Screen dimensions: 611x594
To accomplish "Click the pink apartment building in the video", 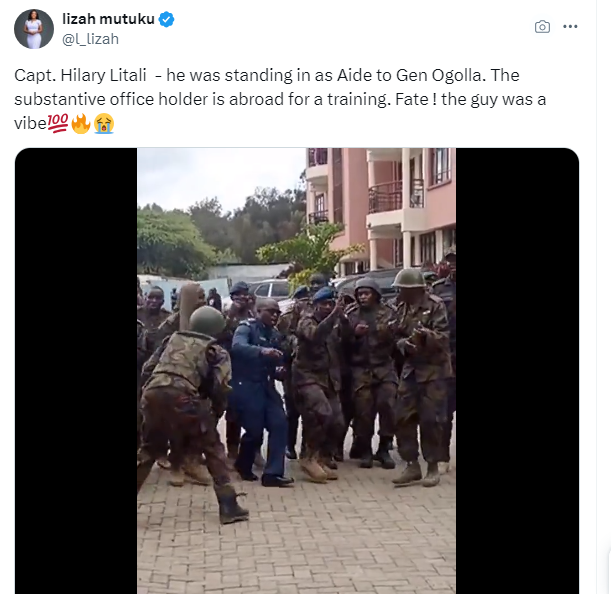I will (x=380, y=209).
